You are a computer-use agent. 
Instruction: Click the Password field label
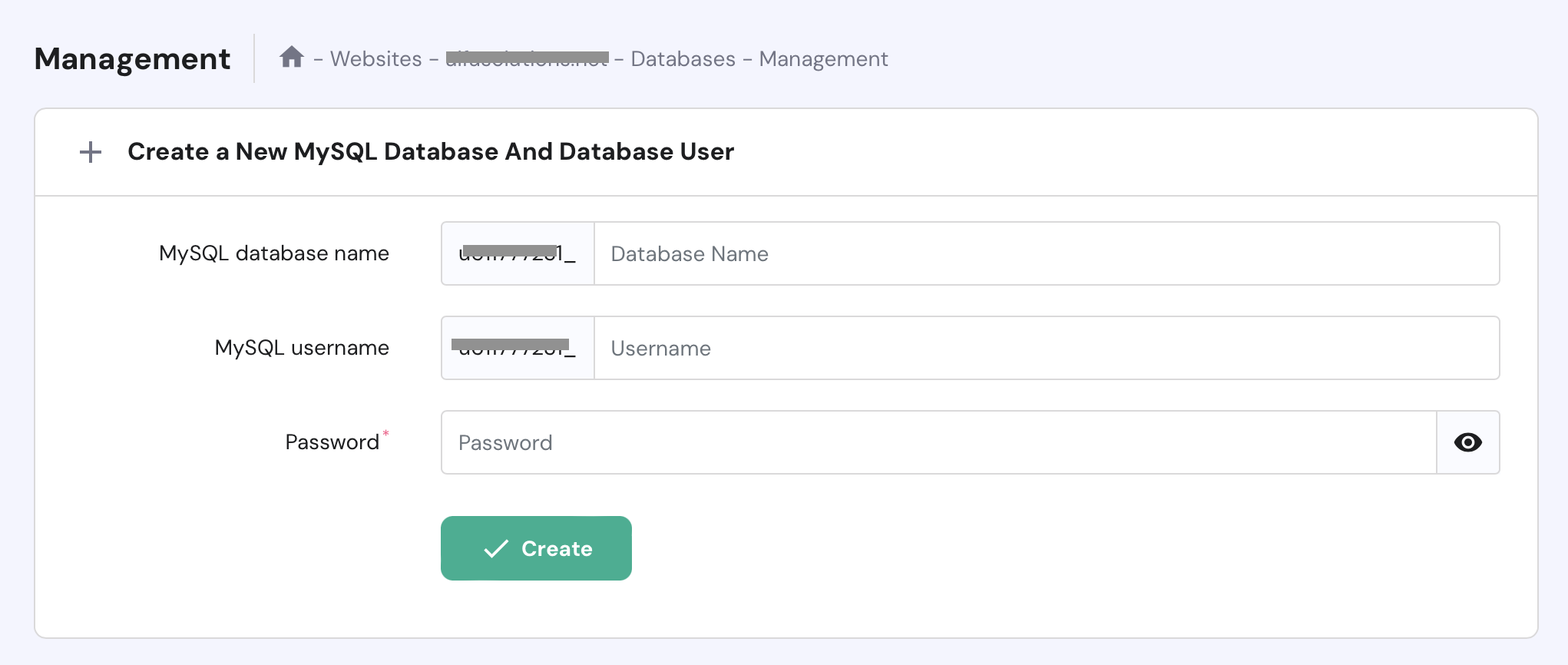pos(332,442)
